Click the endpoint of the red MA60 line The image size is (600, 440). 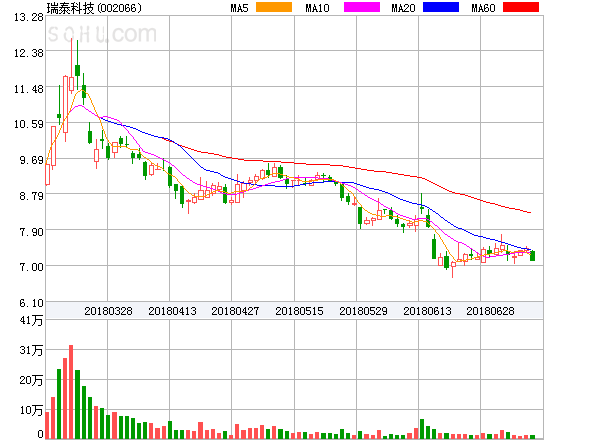[530, 212]
